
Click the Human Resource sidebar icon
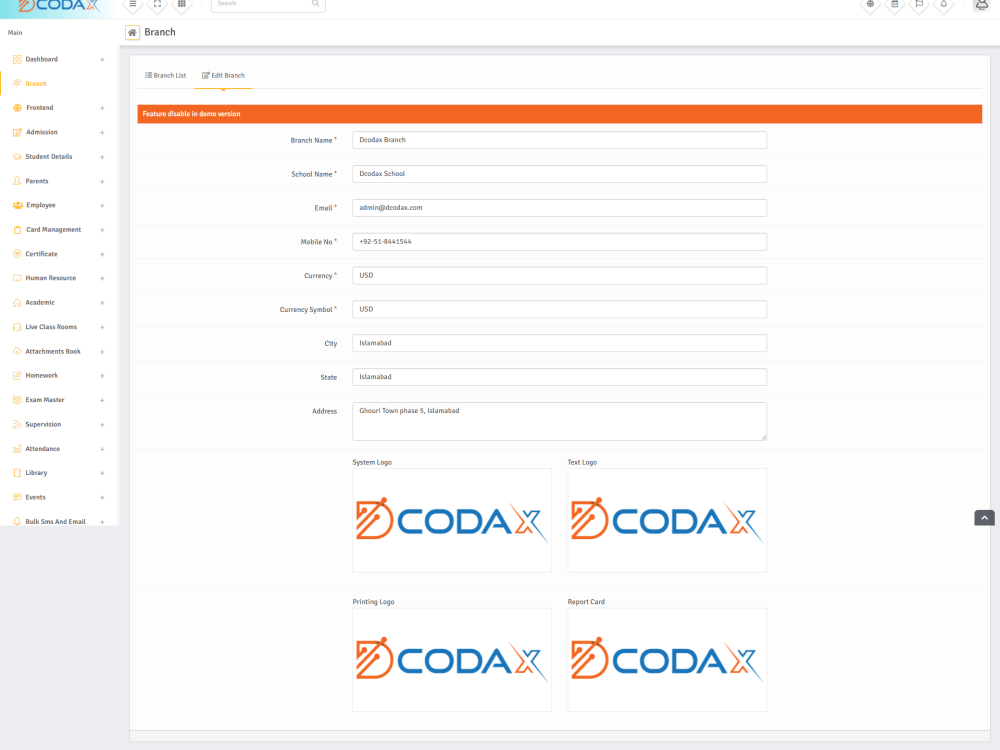[x=17, y=278]
